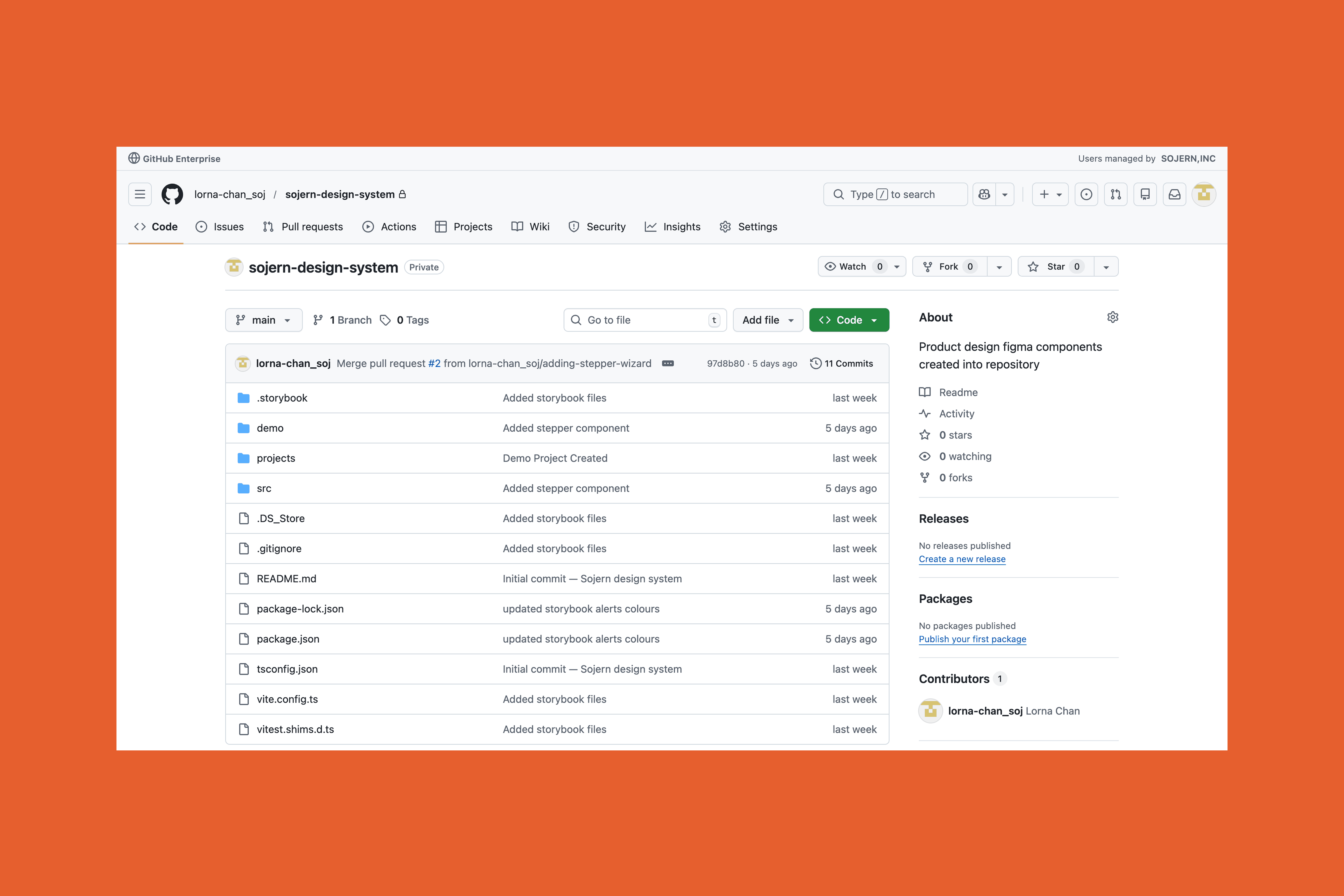Open your issues from the top bar icon
Screen dimensions: 1344x896
(x=1086, y=194)
